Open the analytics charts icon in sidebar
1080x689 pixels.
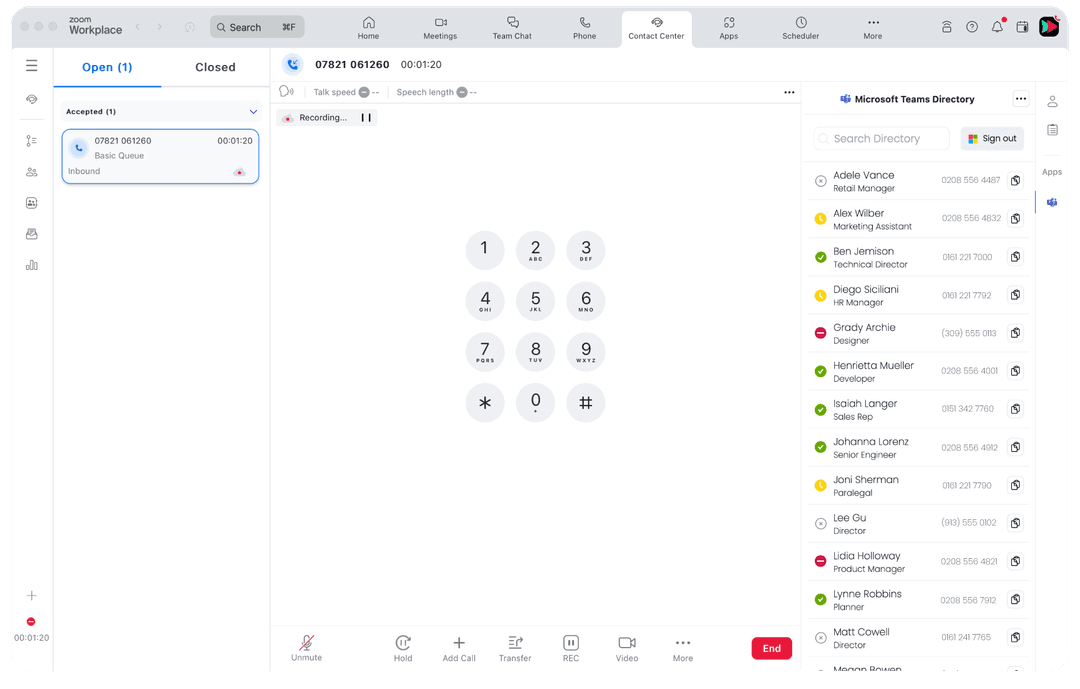click(x=31, y=265)
